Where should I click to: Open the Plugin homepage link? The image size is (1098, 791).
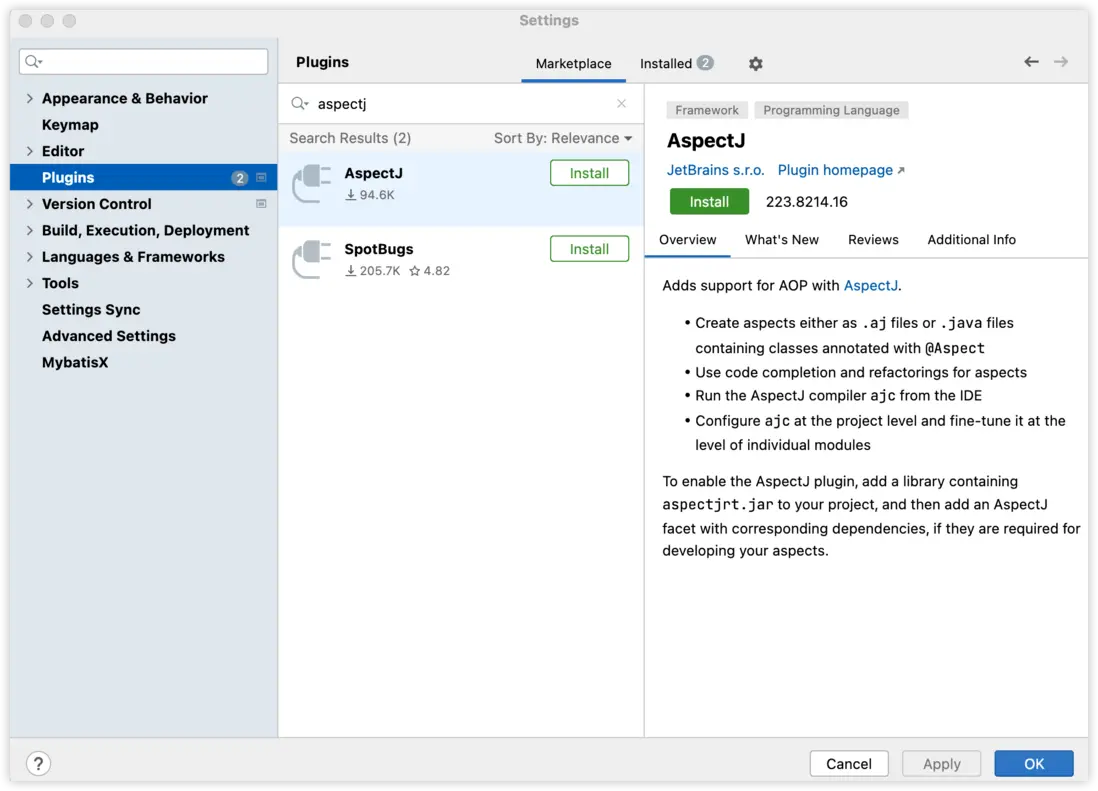[840, 170]
